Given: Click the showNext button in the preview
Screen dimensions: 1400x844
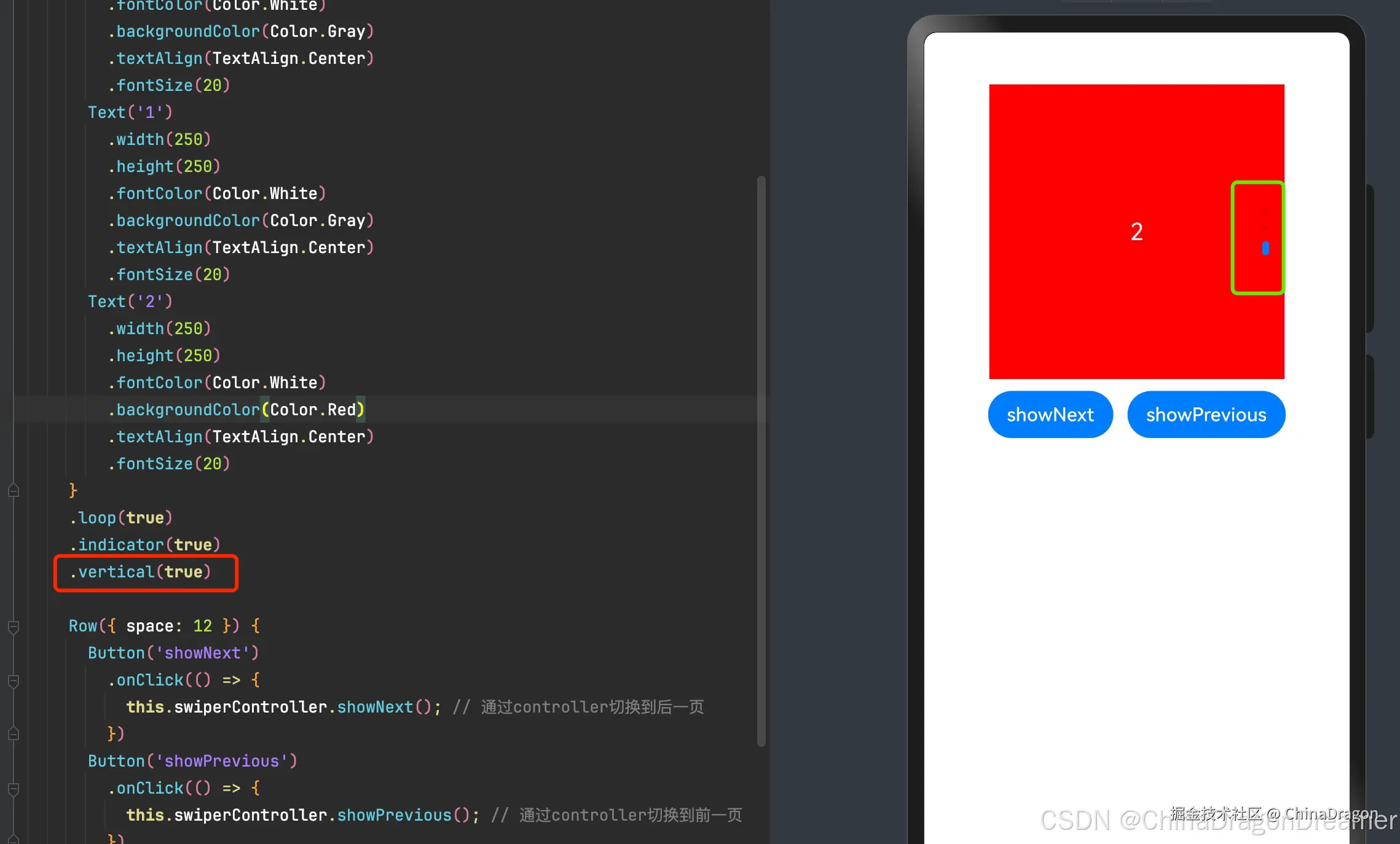Looking at the screenshot, I should tap(1050, 415).
